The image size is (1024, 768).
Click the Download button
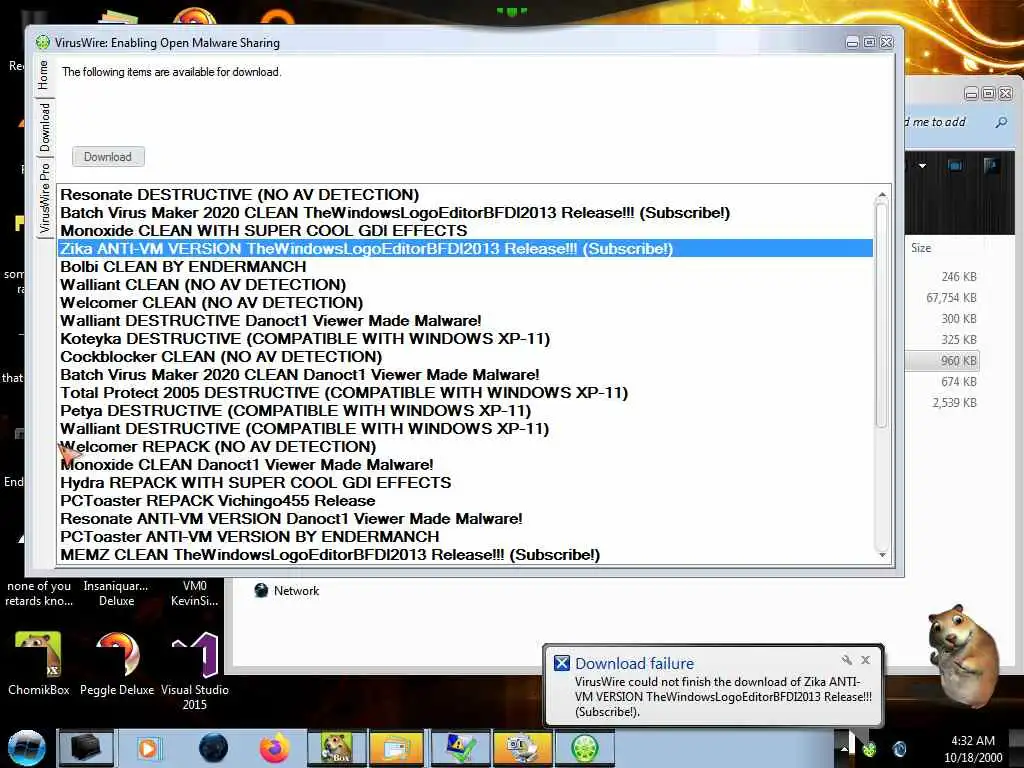point(108,157)
